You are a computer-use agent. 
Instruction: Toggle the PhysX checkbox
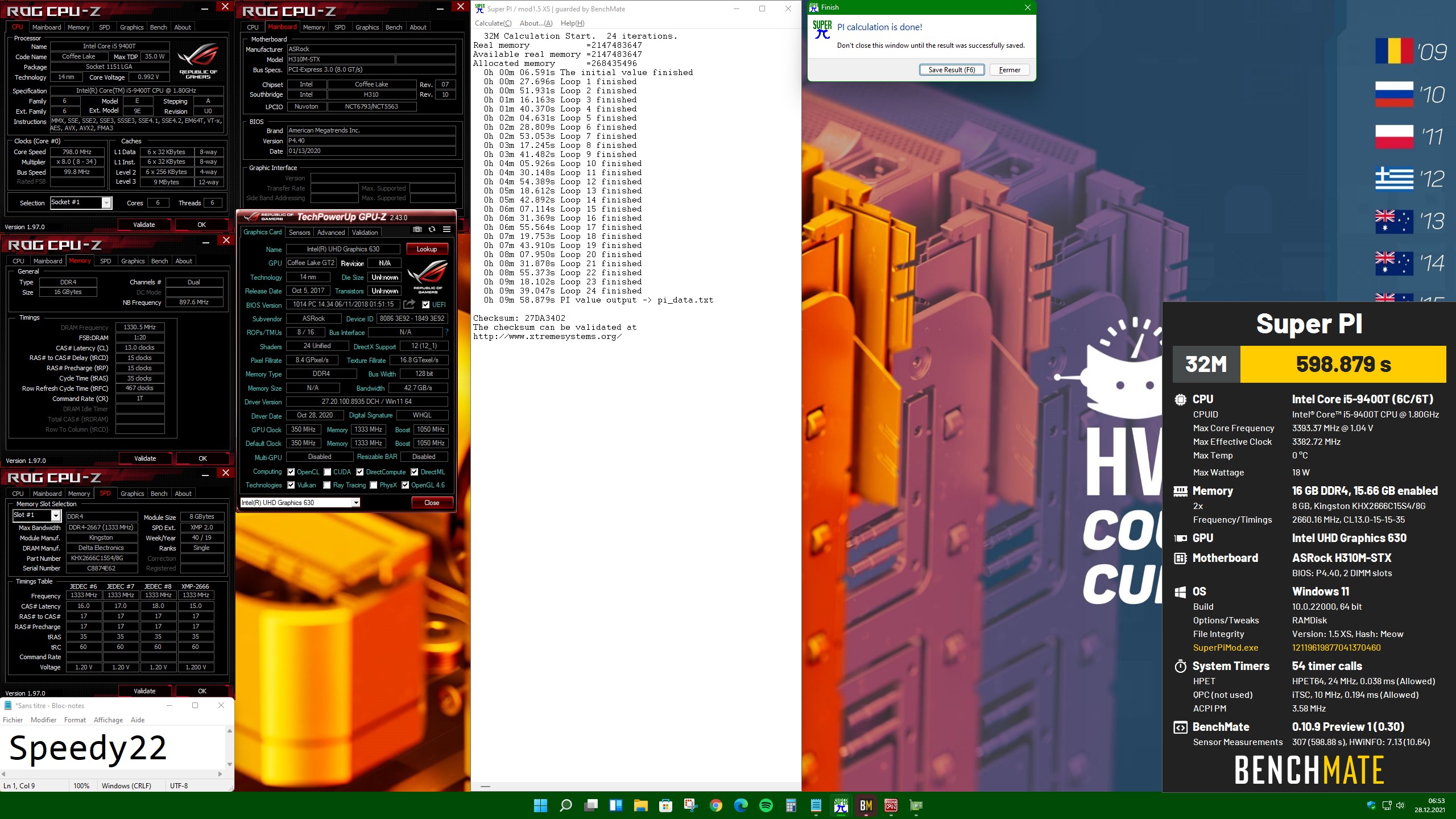[374, 485]
